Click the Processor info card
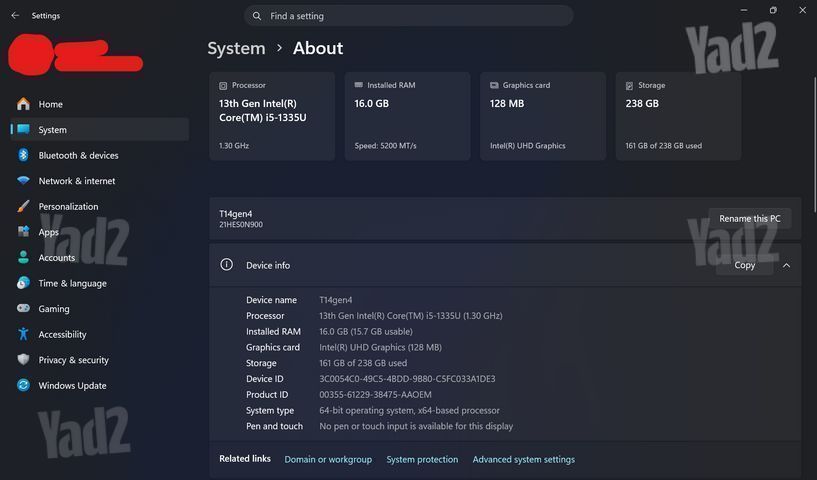Image resolution: width=817 pixels, height=480 pixels. pos(272,116)
